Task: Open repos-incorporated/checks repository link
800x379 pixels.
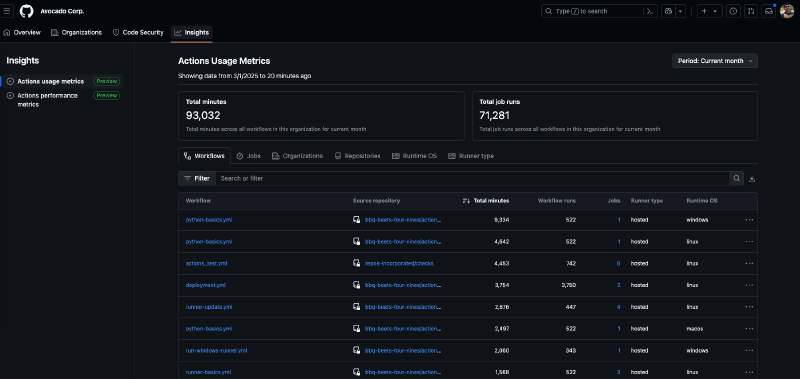Action: tap(399, 263)
